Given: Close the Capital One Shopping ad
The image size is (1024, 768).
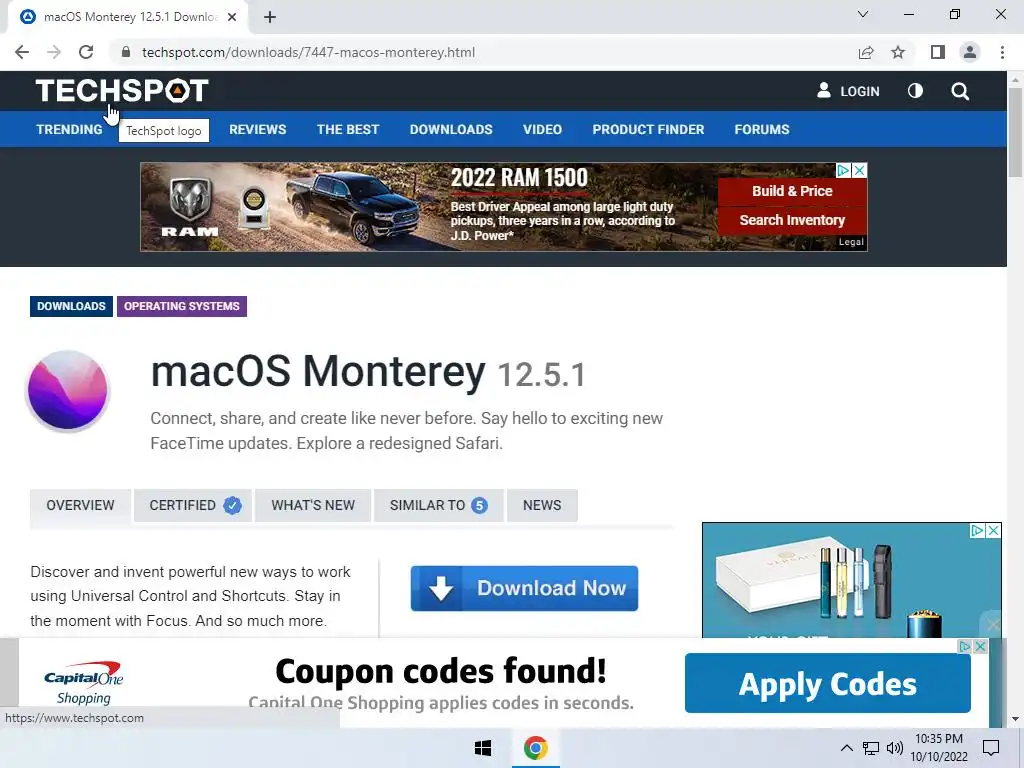Looking at the screenshot, I should (x=980, y=647).
